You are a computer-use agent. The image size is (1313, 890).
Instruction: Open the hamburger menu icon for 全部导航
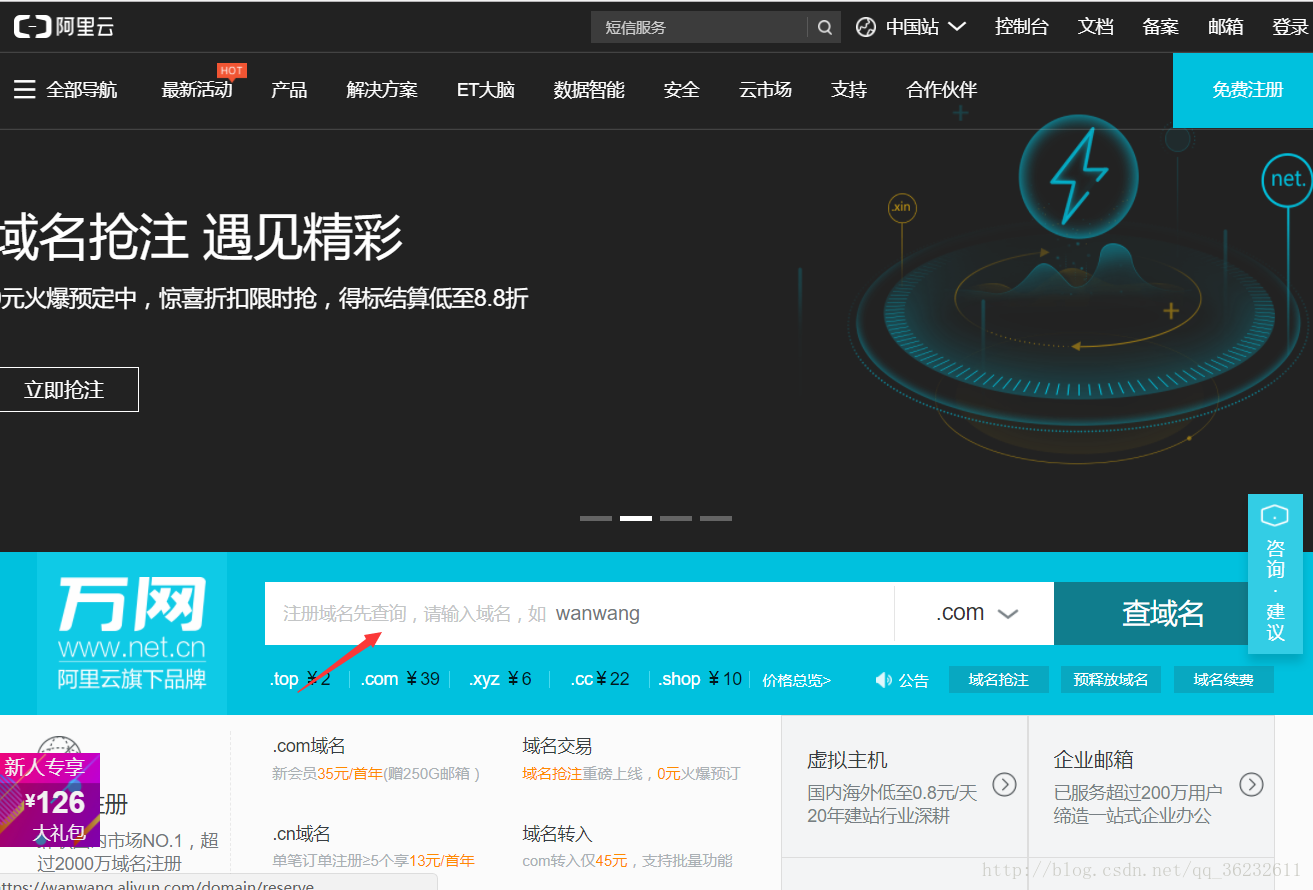(x=25, y=90)
